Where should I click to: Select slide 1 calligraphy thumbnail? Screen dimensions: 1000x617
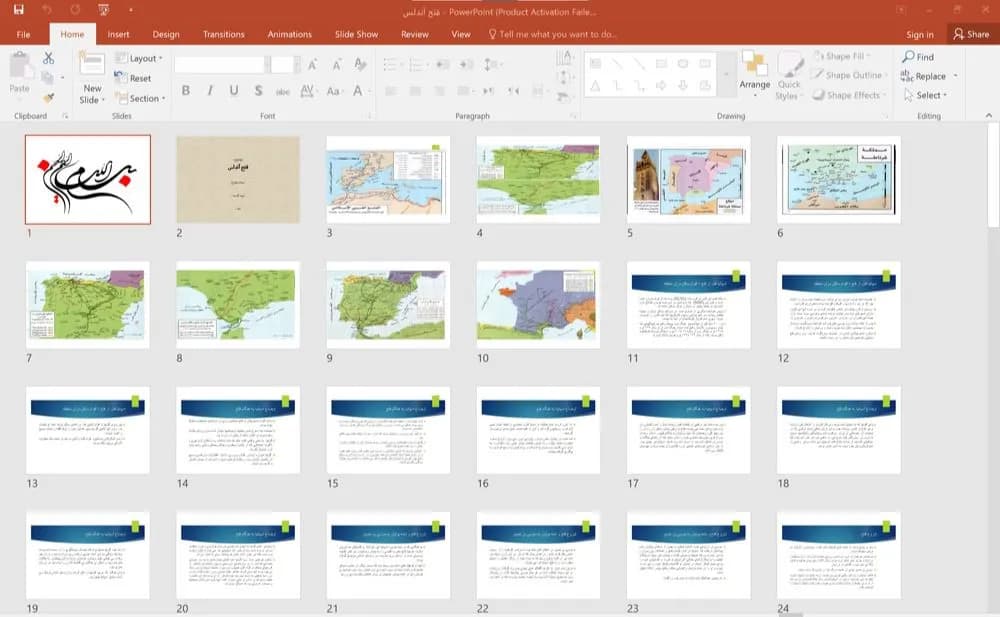(88, 179)
